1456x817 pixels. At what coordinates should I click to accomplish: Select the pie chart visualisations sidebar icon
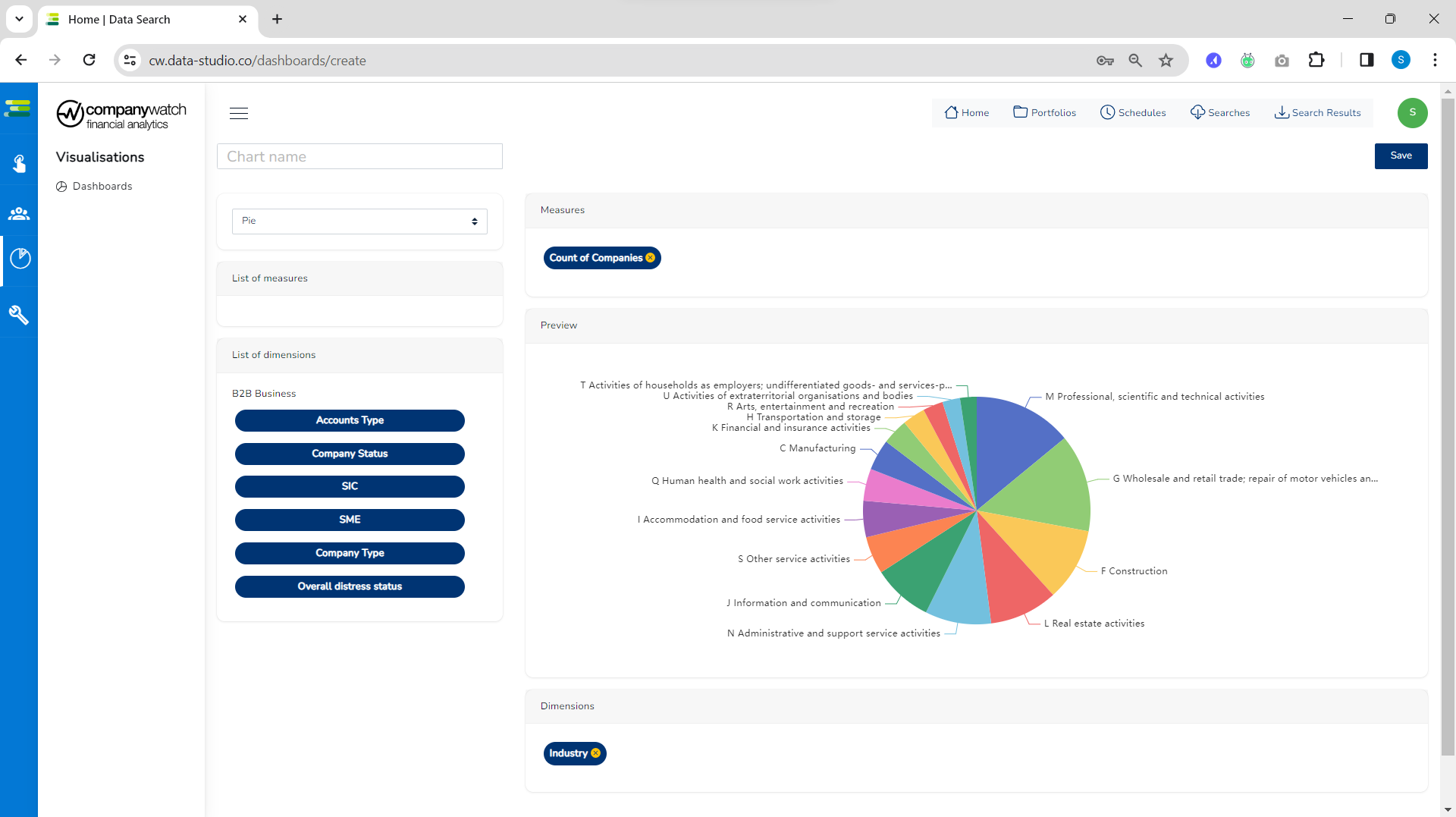click(19, 259)
